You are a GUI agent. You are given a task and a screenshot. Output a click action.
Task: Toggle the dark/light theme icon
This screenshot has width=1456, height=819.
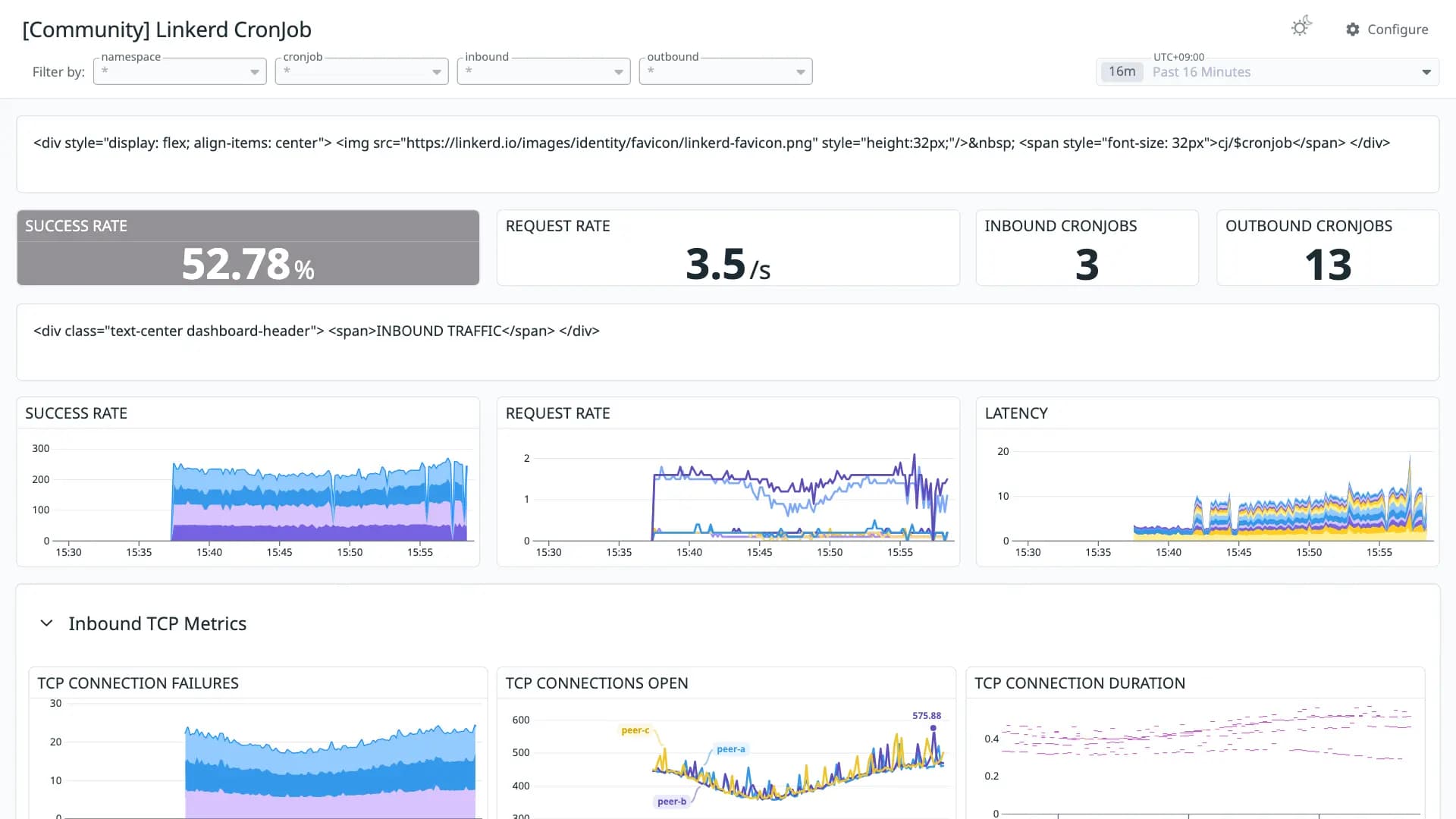(x=1301, y=27)
